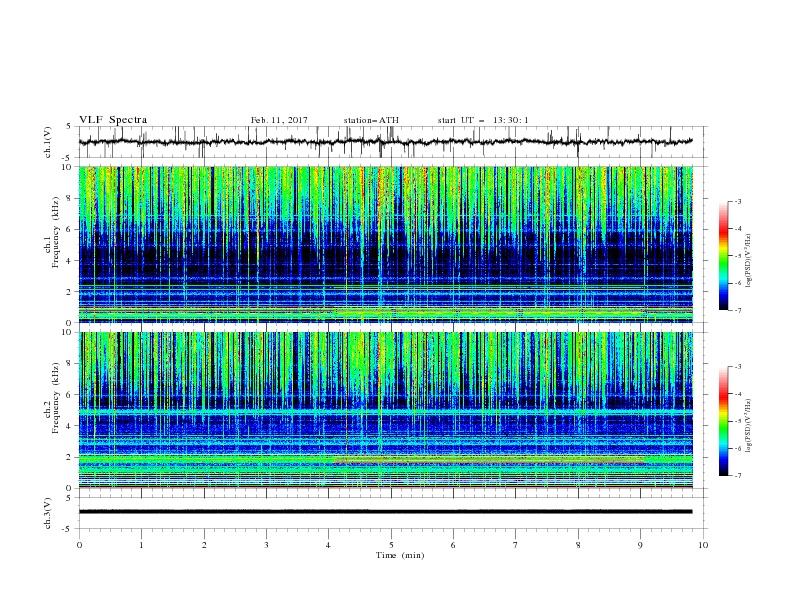Select the date text "Feb. 11, 2017"
Screen dimensions: 792x612
[x=279, y=120]
